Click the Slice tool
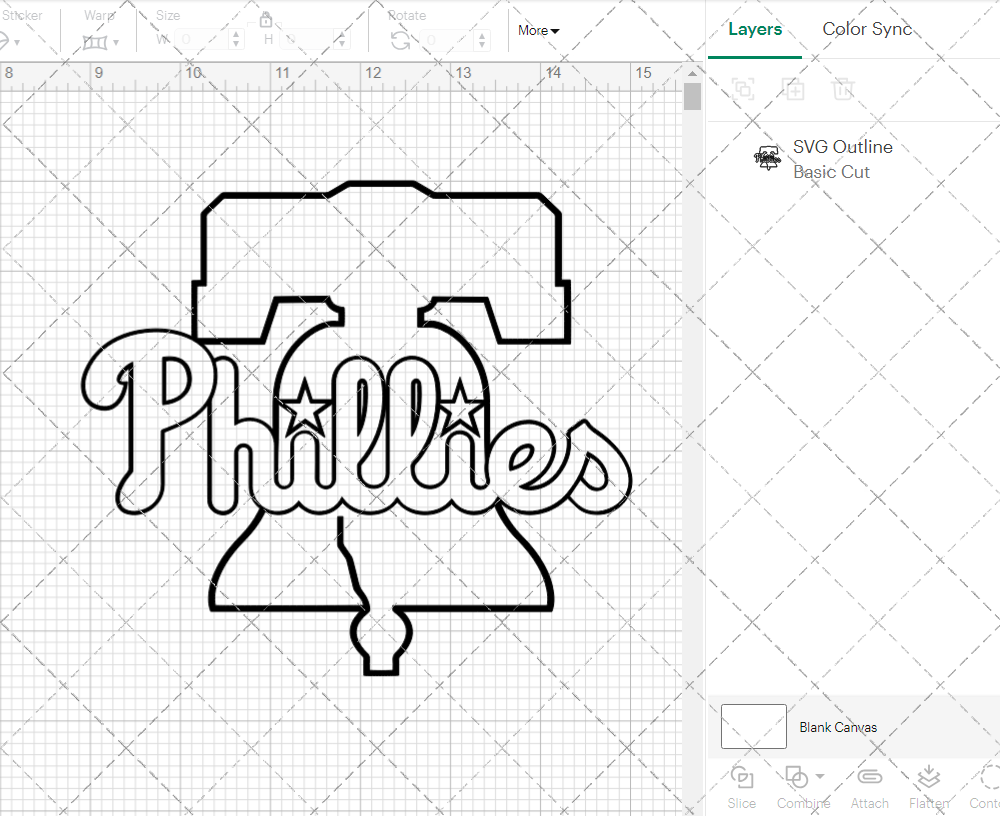The height and width of the screenshot is (816, 1000). click(x=742, y=787)
